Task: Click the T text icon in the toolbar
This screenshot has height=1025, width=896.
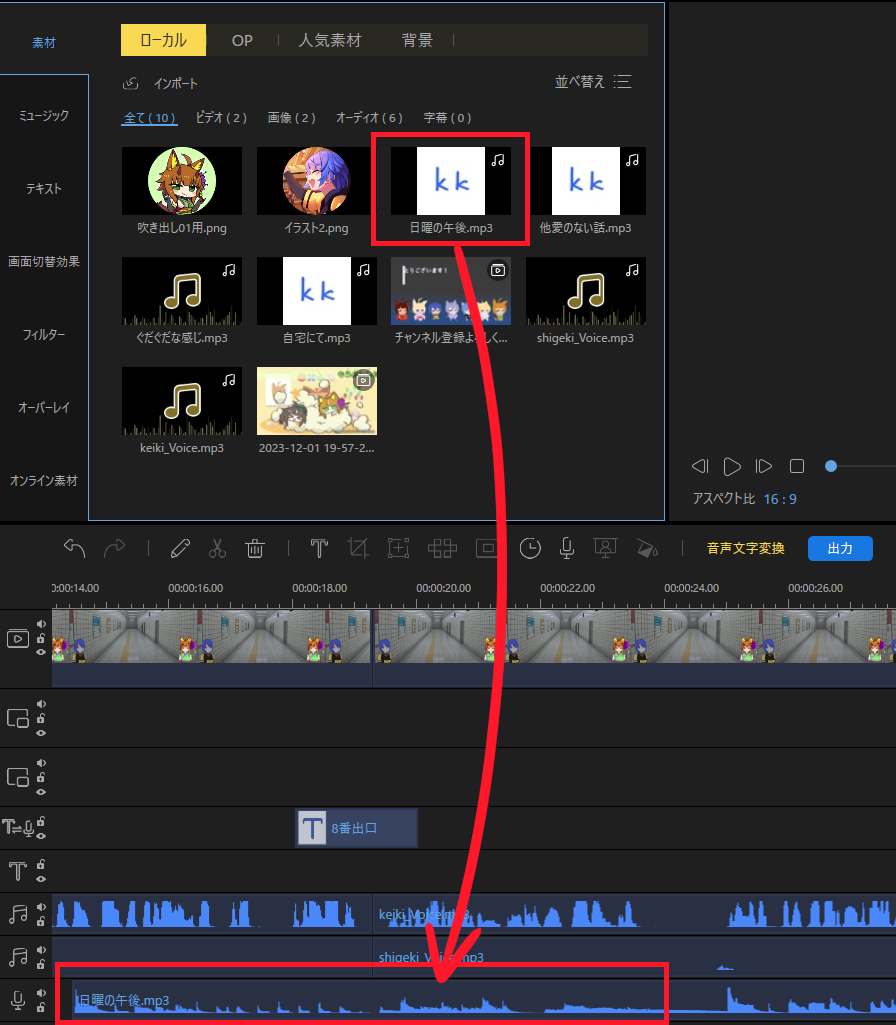Action: tap(319, 548)
